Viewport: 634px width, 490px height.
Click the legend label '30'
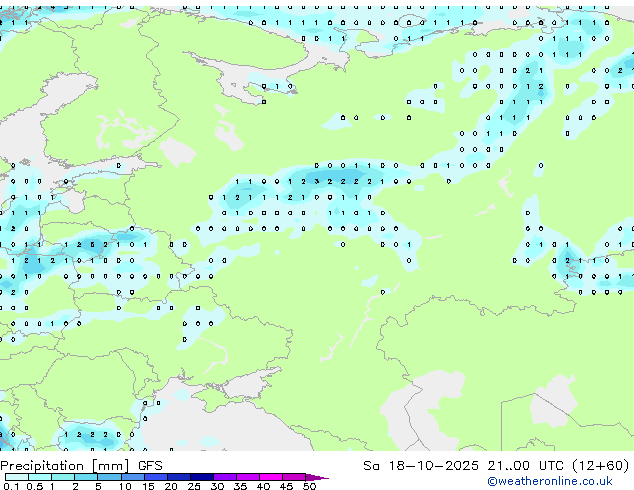click(x=217, y=486)
